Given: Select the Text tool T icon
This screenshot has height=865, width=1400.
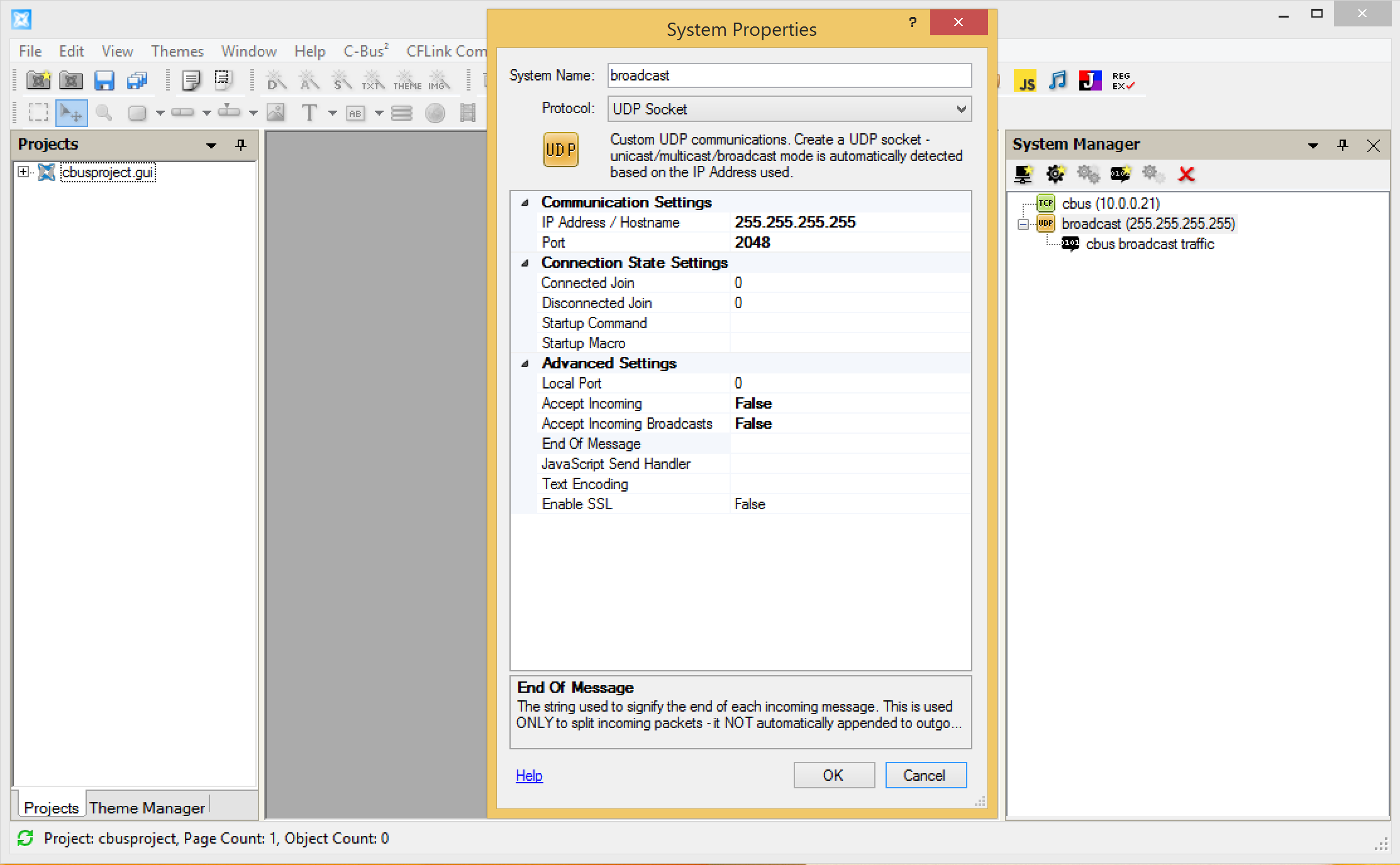Looking at the screenshot, I should click(x=309, y=113).
